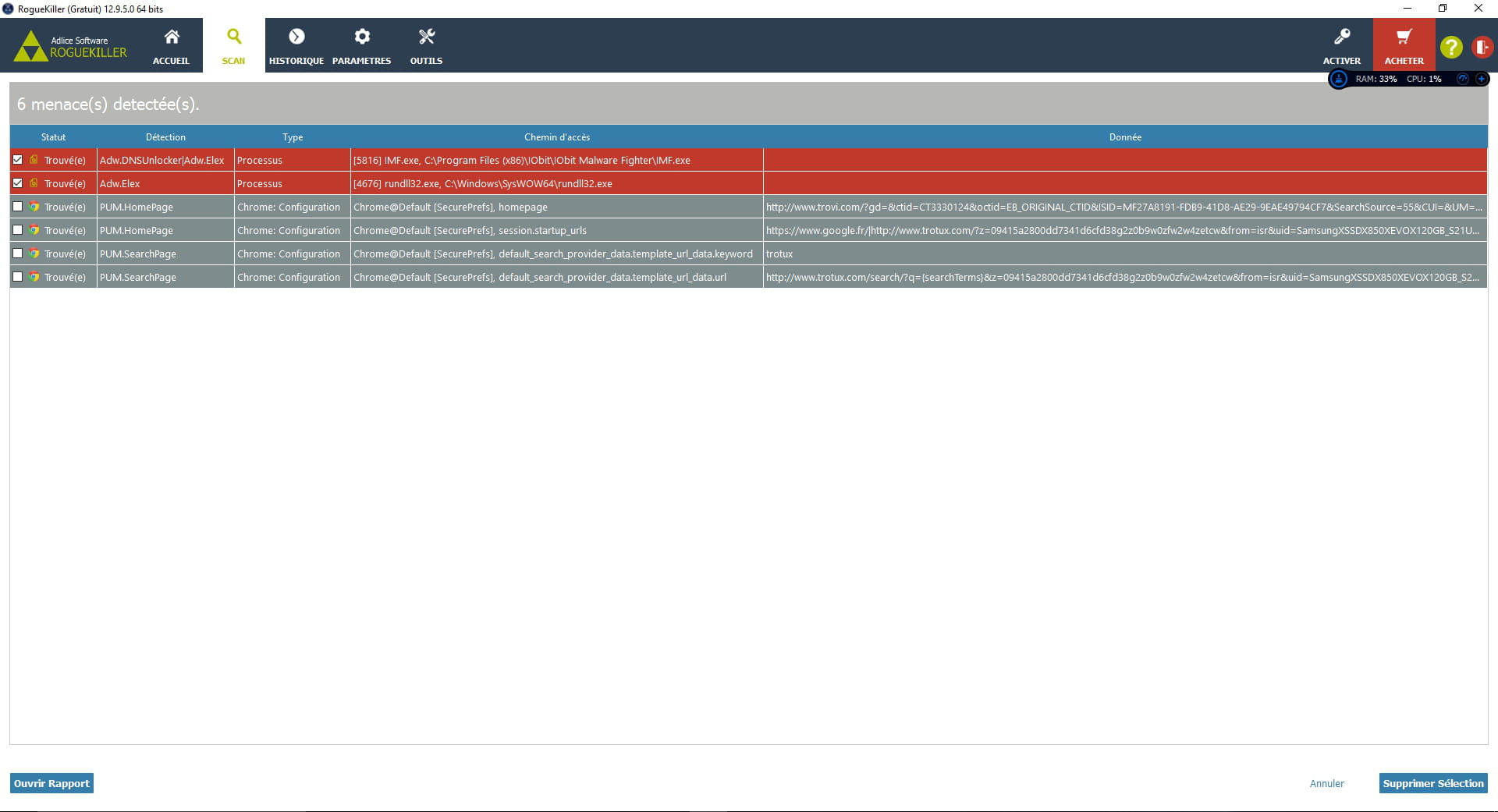The height and width of the screenshot is (812, 1498).
Task: Check the session.startup_urls detection checkbox
Action: tap(17, 230)
